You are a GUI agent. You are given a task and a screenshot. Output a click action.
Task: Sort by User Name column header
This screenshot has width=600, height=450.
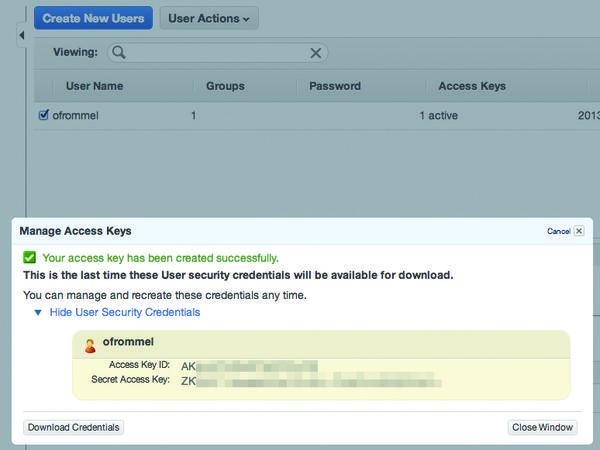pyautogui.click(x=95, y=86)
